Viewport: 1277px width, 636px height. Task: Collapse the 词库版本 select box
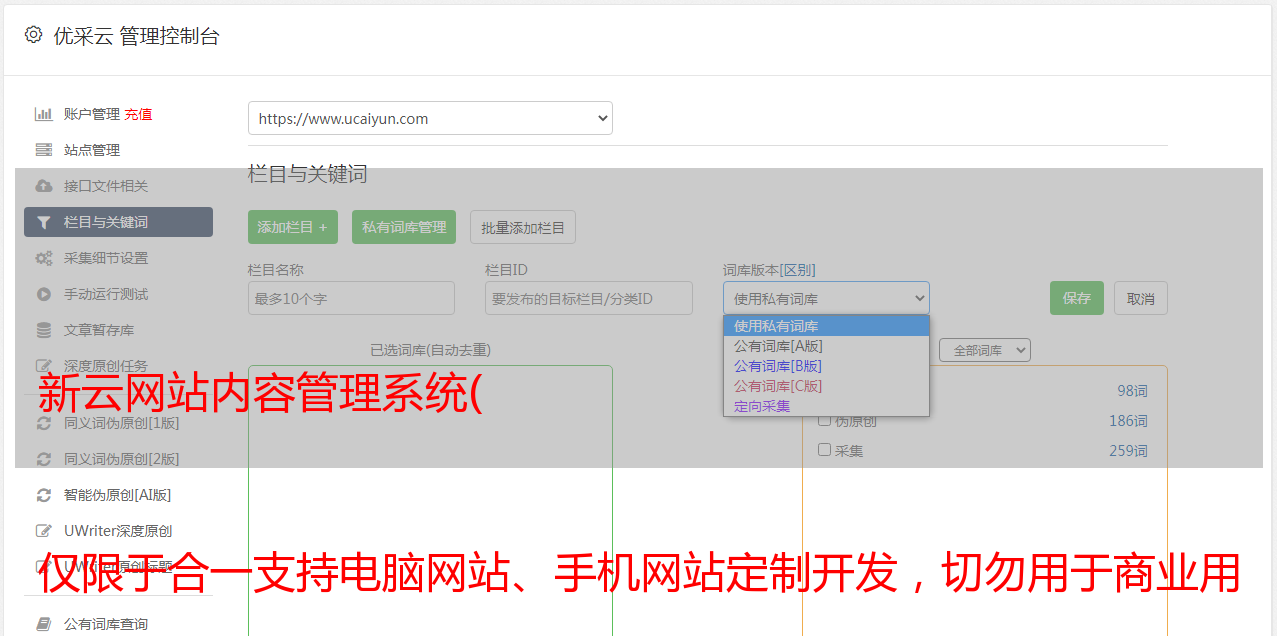tap(826, 298)
